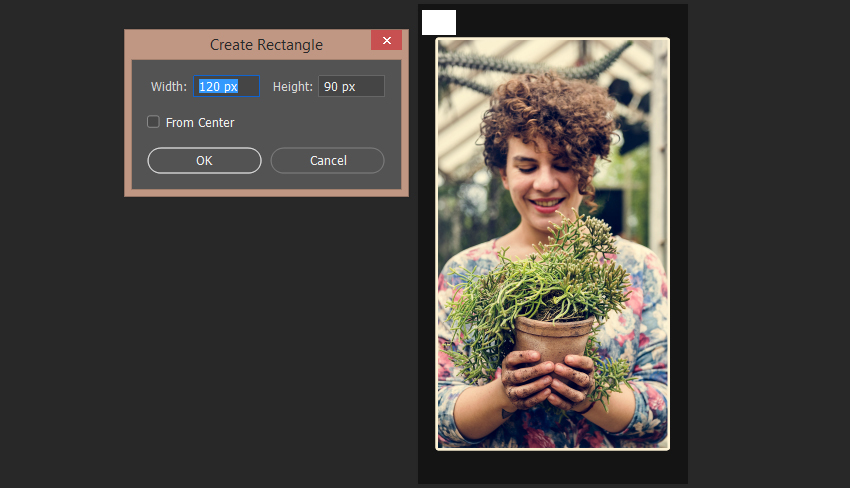Screen dimensions: 850x488
Task: Close the Create Rectangle dialog with the red X
Action: point(387,40)
